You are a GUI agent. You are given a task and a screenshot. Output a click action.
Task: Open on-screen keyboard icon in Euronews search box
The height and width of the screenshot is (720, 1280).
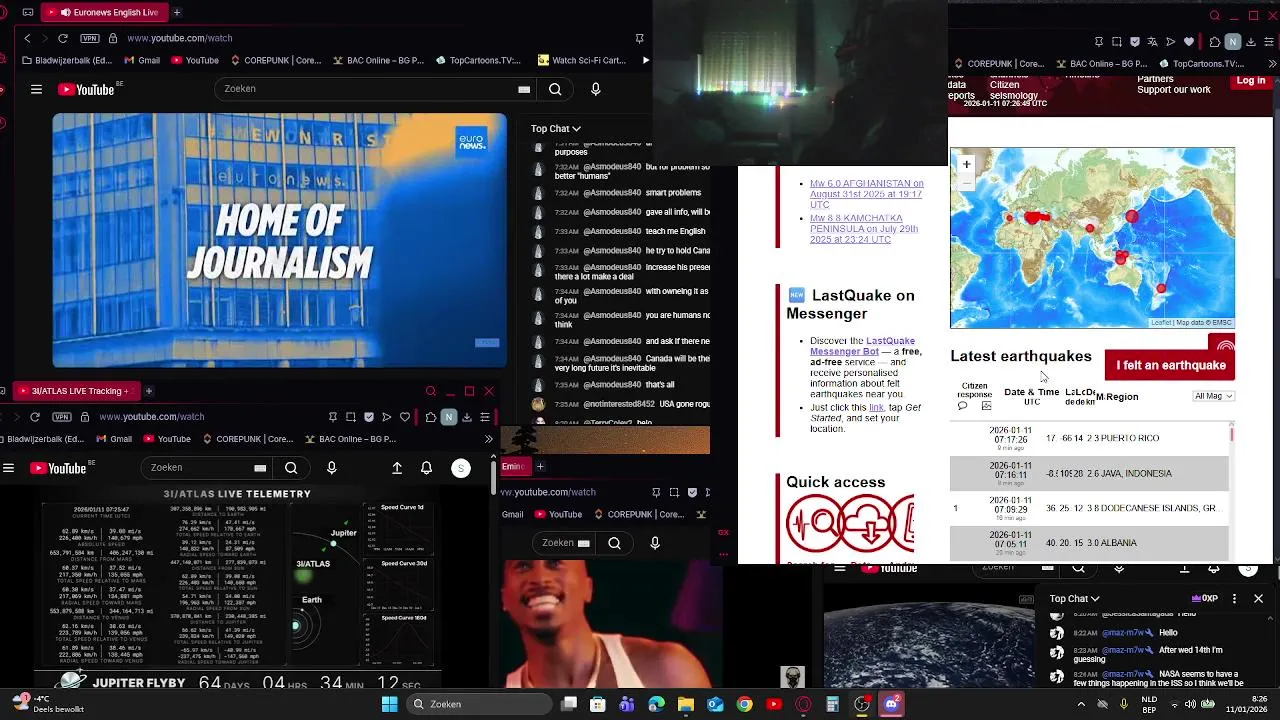coord(524,89)
